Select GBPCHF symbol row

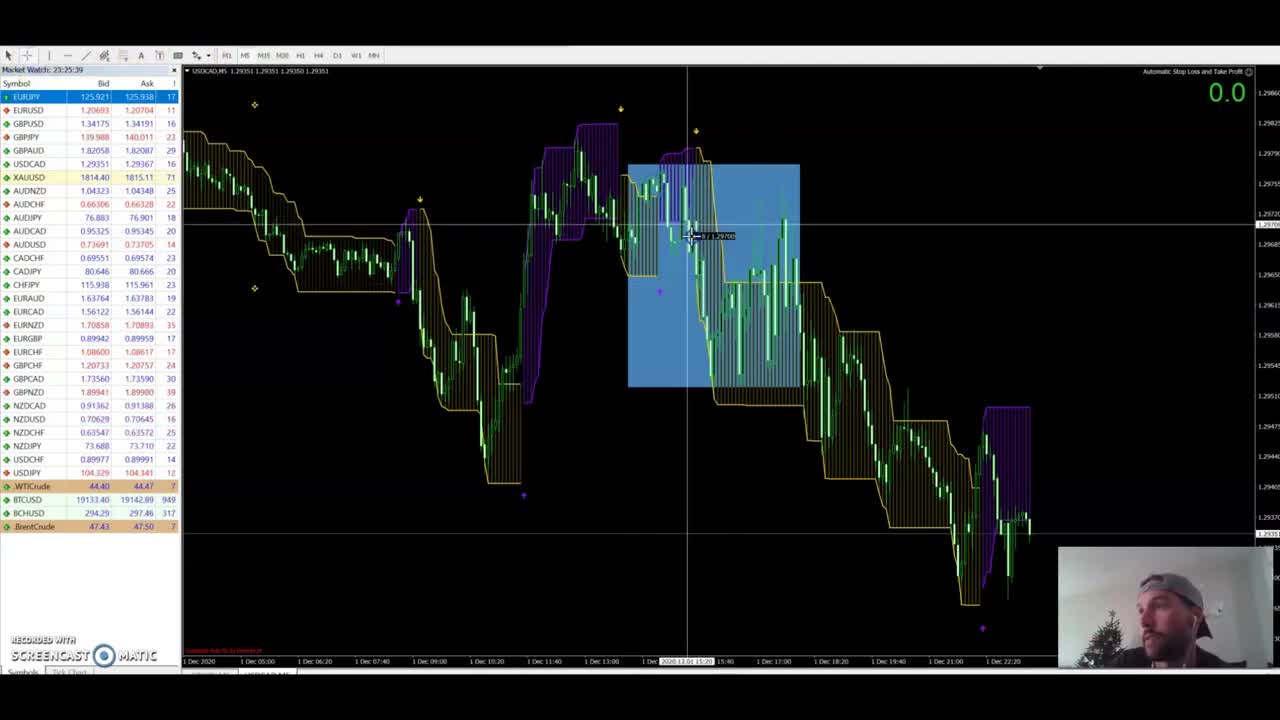tap(90, 365)
